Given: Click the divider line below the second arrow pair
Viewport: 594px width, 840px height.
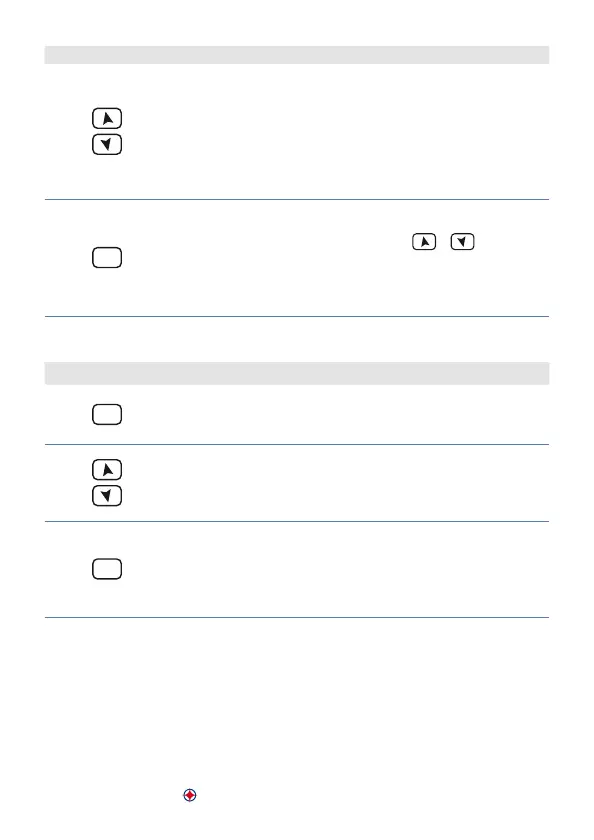Looking at the screenshot, I should [297, 521].
